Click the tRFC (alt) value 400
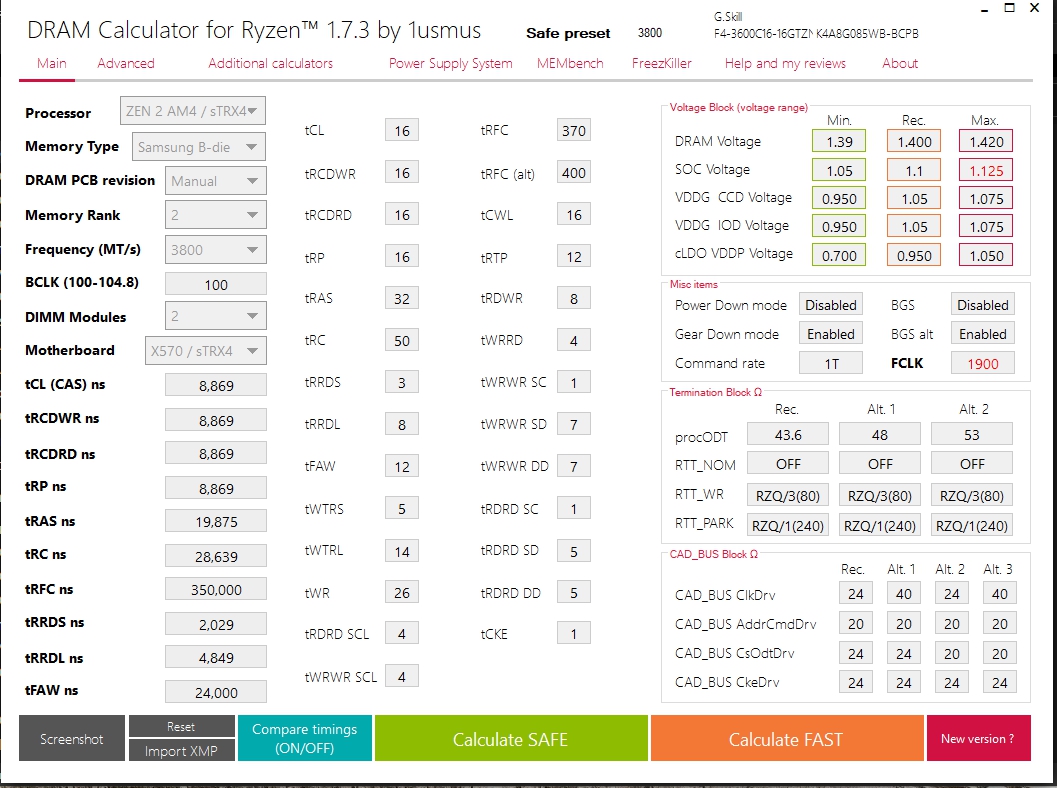1057x788 pixels. (574, 173)
